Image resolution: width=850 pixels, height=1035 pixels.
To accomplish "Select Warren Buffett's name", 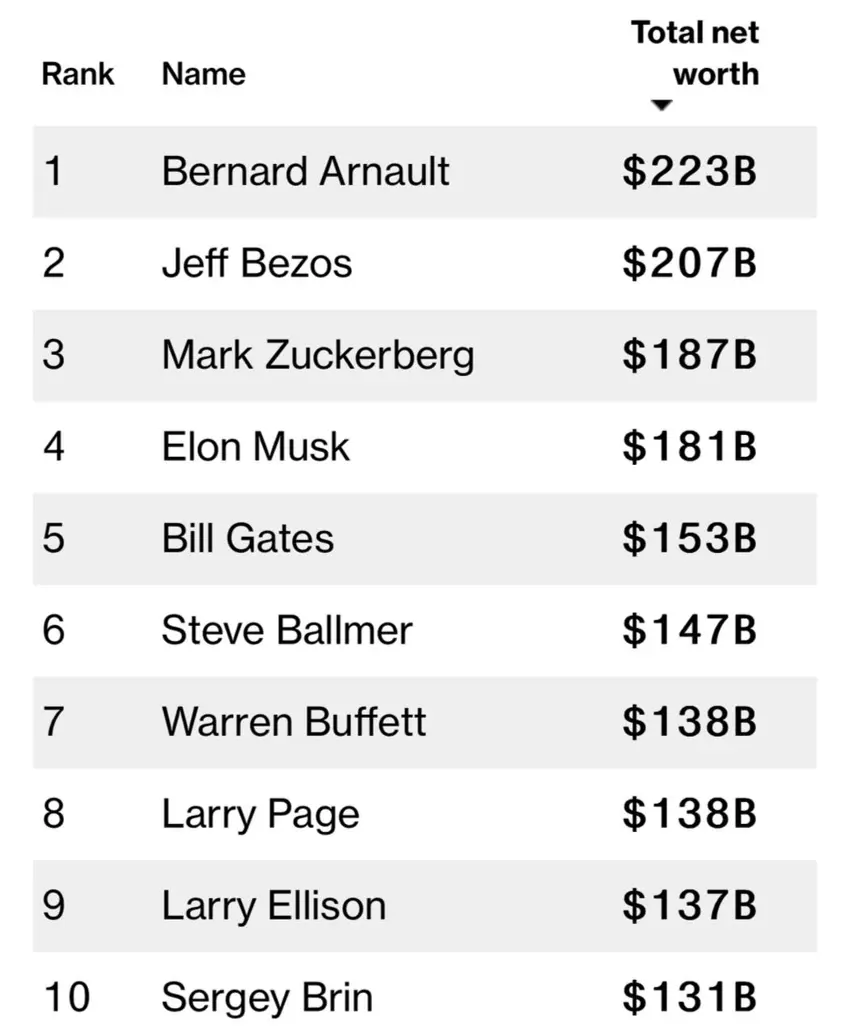I will pyautogui.click(x=294, y=722).
